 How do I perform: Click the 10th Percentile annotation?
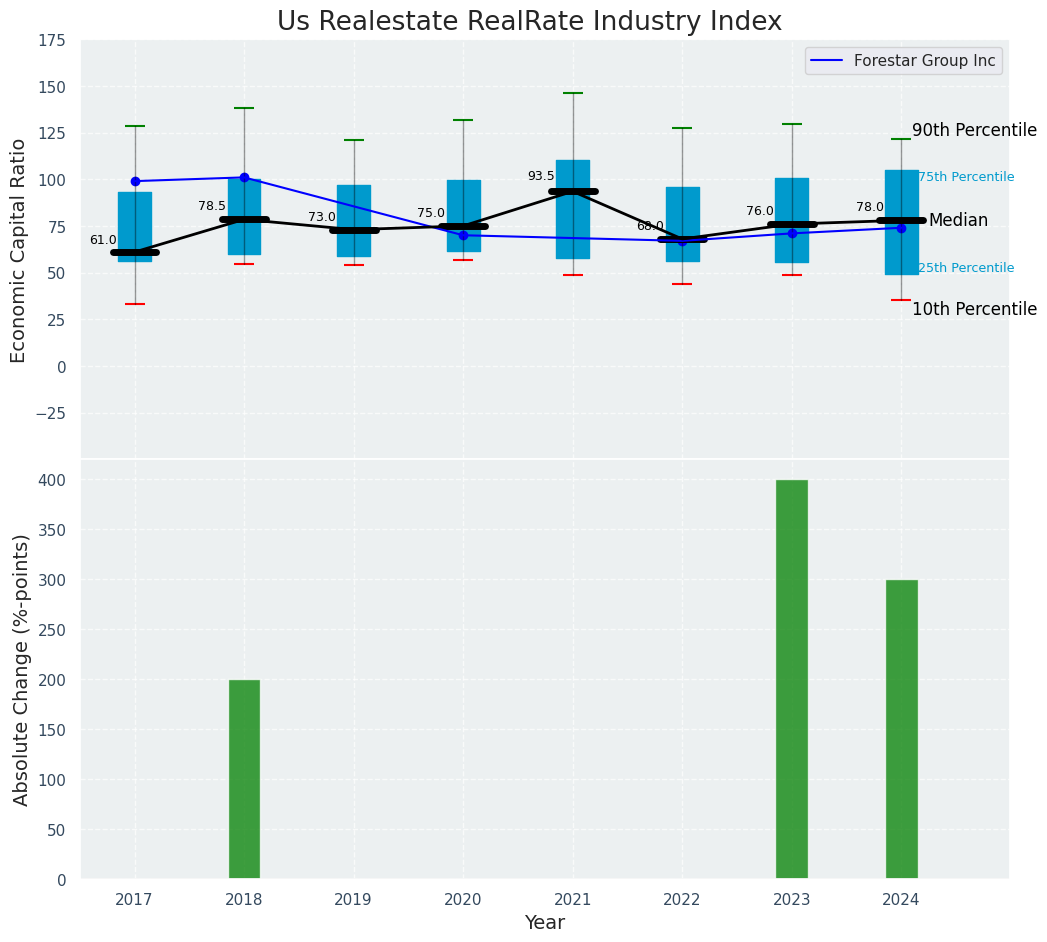[974, 310]
